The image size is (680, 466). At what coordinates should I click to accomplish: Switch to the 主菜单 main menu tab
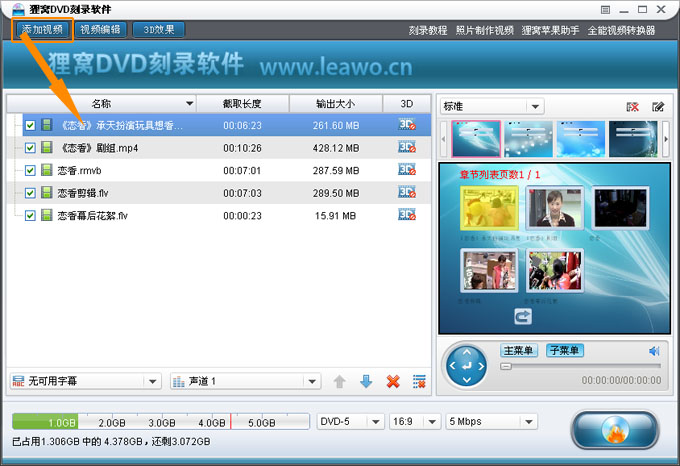519,350
